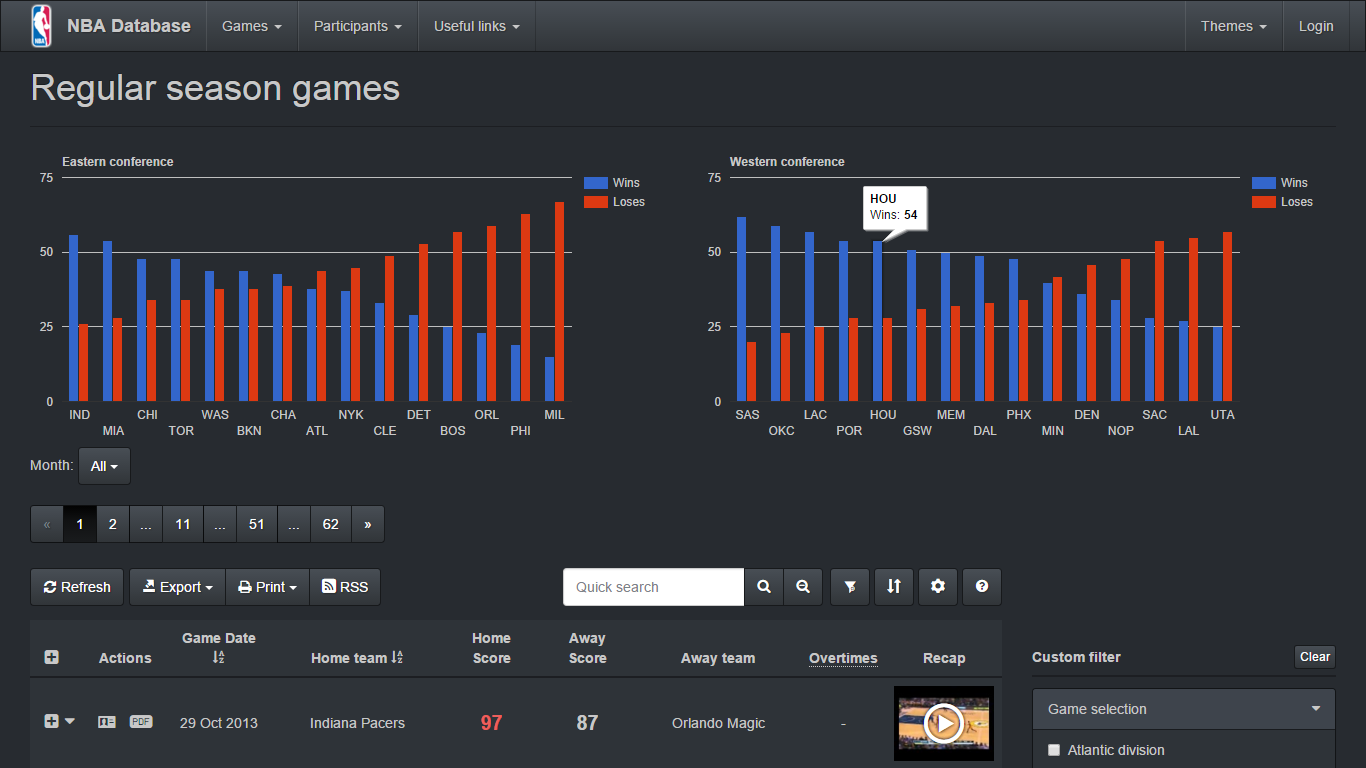The height and width of the screenshot is (768, 1366).
Task: Click the help question mark icon
Action: click(x=982, y=587)
